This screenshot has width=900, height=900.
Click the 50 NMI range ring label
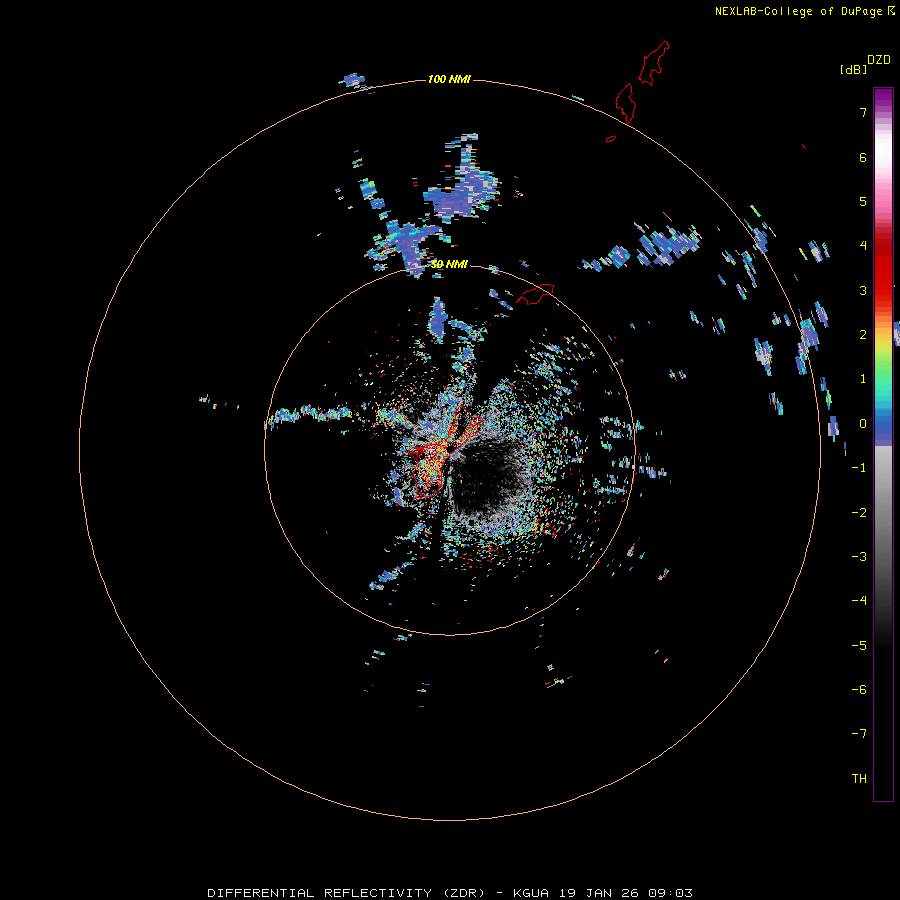point(449,264)
